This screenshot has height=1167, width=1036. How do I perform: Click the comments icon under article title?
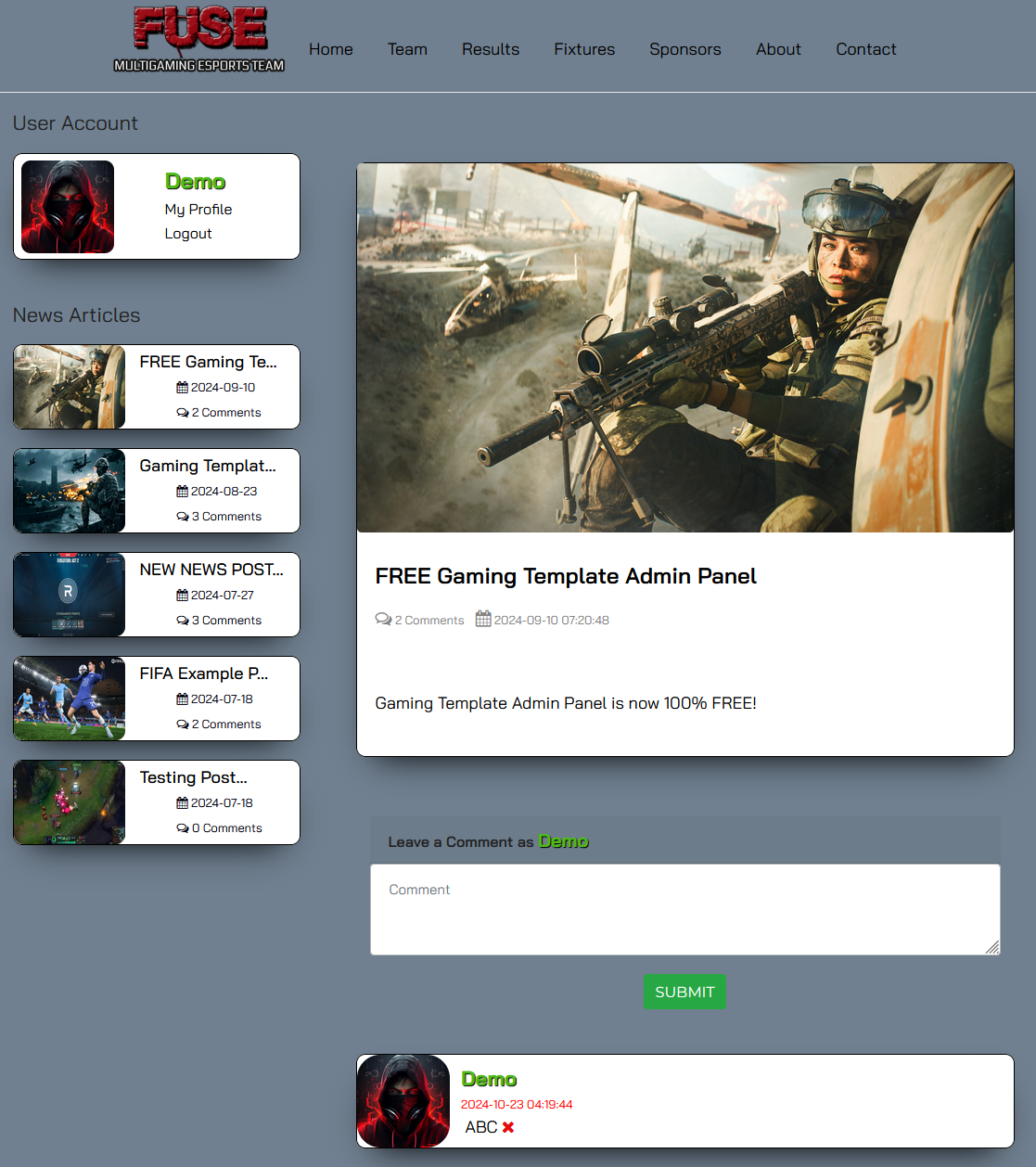click(383, 619)
